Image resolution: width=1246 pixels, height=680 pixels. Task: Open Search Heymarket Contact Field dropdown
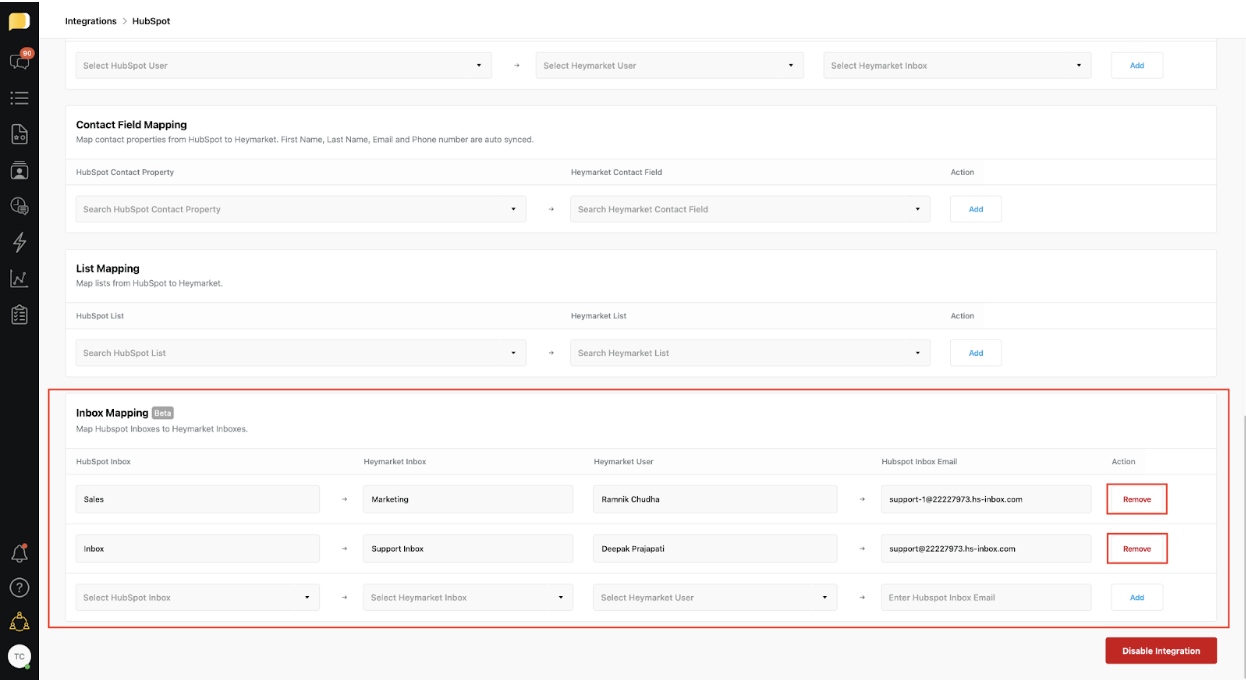pos(750,209)
